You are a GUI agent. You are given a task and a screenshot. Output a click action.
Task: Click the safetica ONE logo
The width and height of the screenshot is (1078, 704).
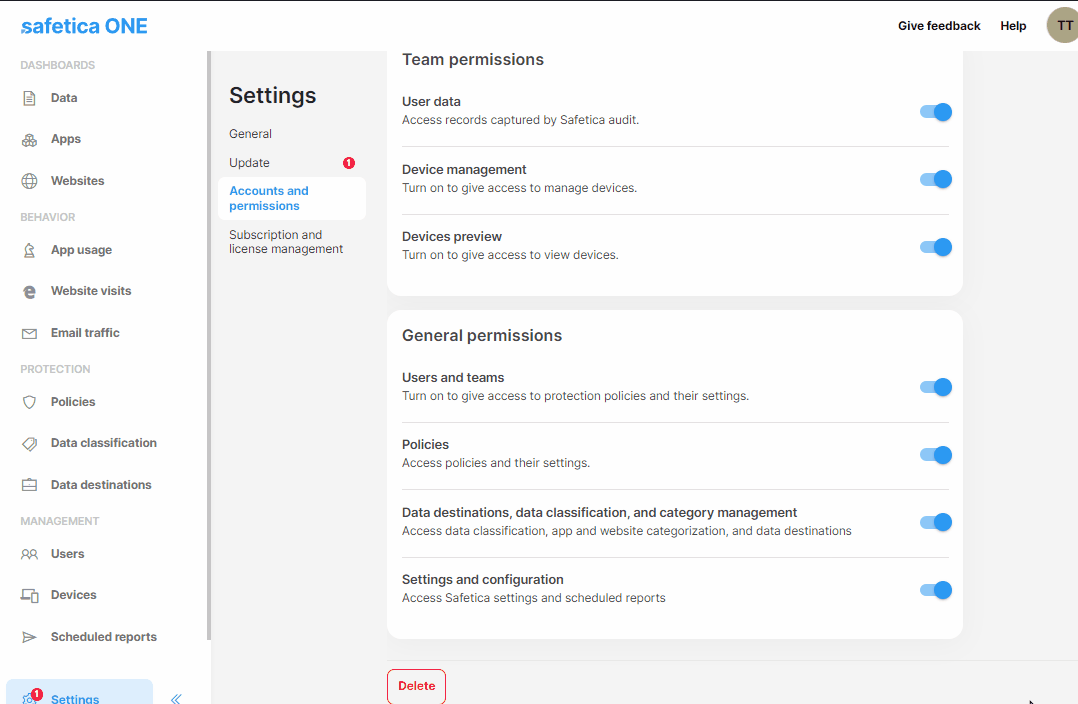coord(84,26)
